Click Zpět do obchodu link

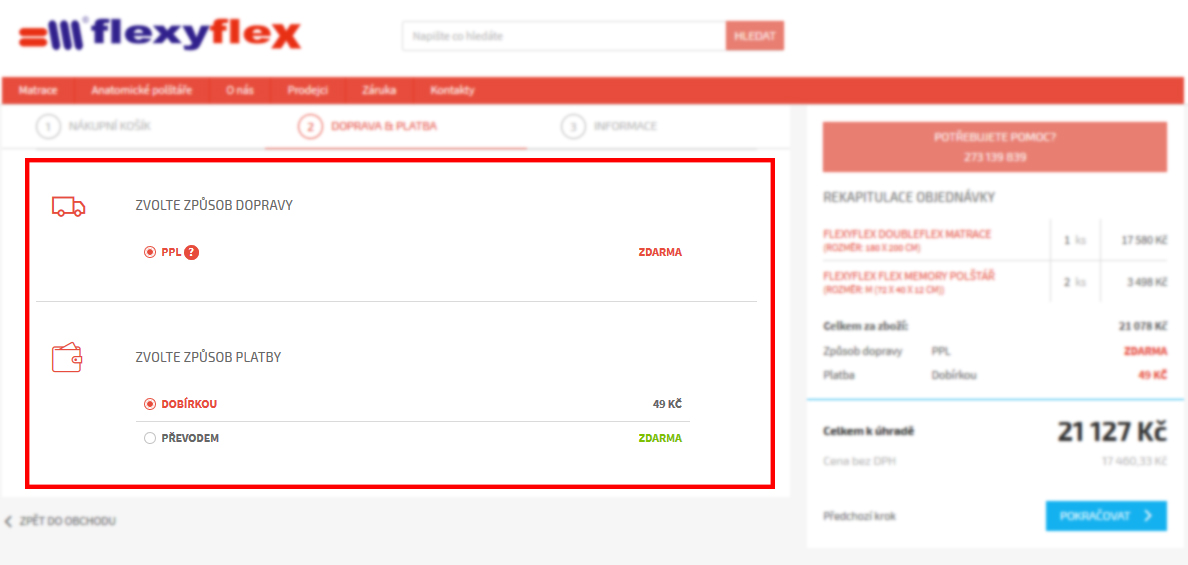coord(67,521)
